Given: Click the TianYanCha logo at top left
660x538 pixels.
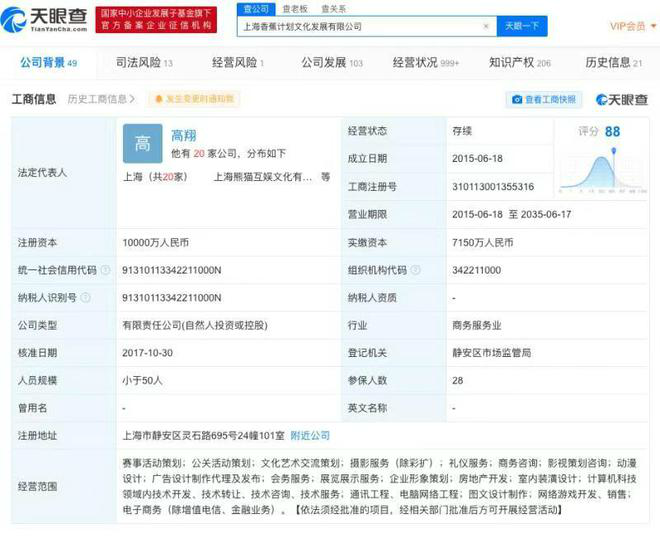Looking at the screenshot, I should pos(44,20).
